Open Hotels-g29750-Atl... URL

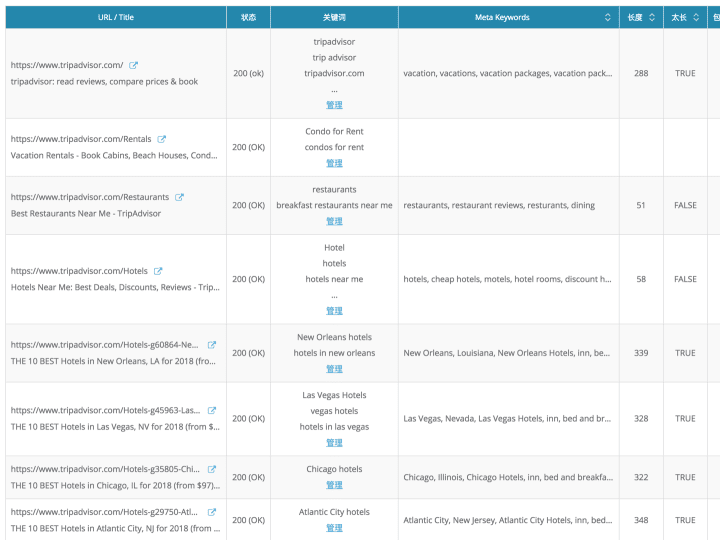[x=104, y=512]
